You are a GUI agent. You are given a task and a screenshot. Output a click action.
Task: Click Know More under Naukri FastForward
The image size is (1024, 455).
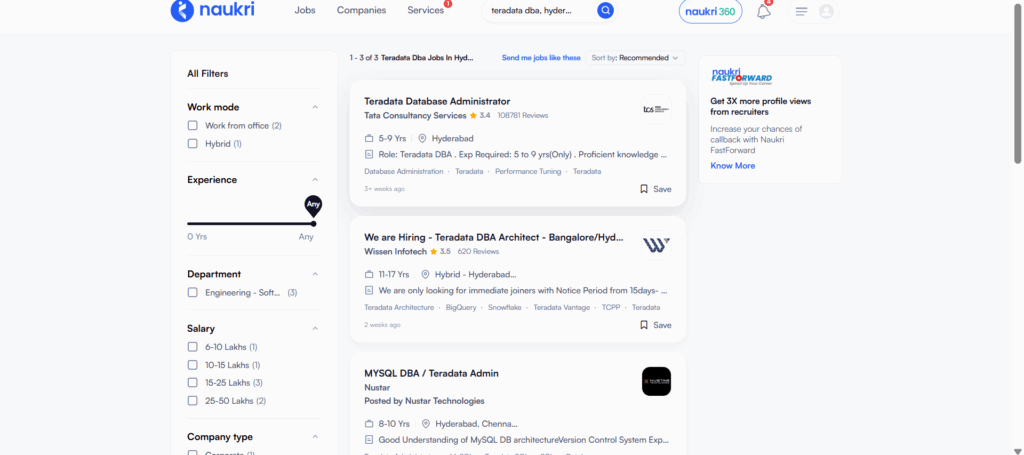click(x=732, y=166)
